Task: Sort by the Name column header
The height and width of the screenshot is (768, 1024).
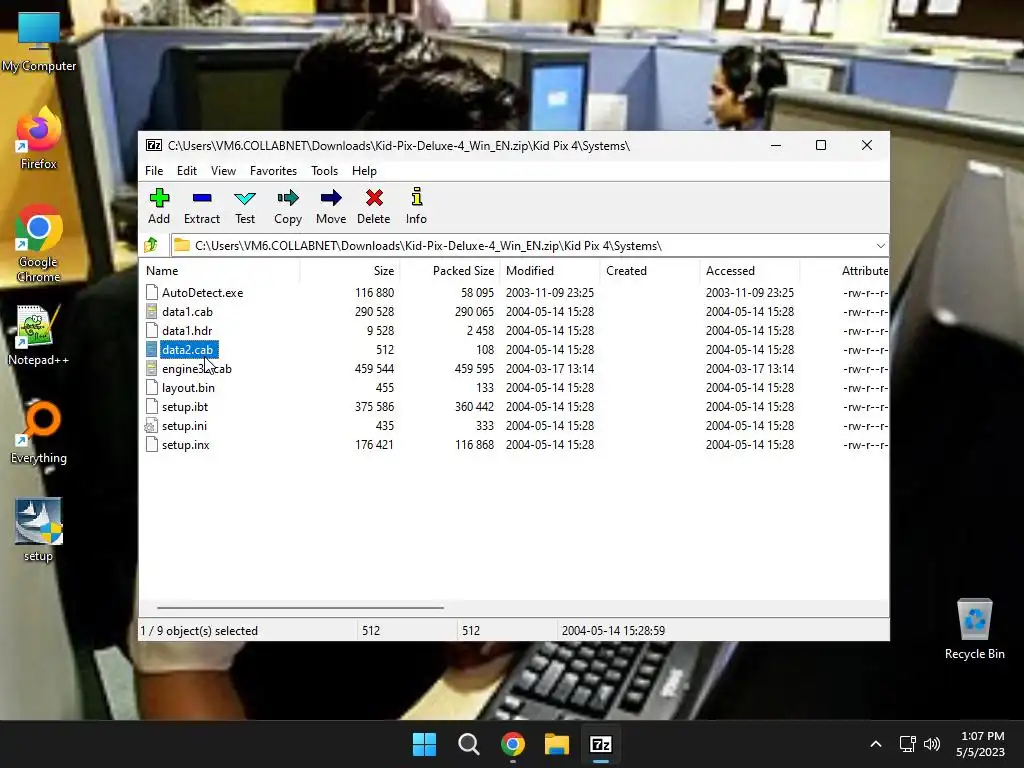Action: [219, 270]
